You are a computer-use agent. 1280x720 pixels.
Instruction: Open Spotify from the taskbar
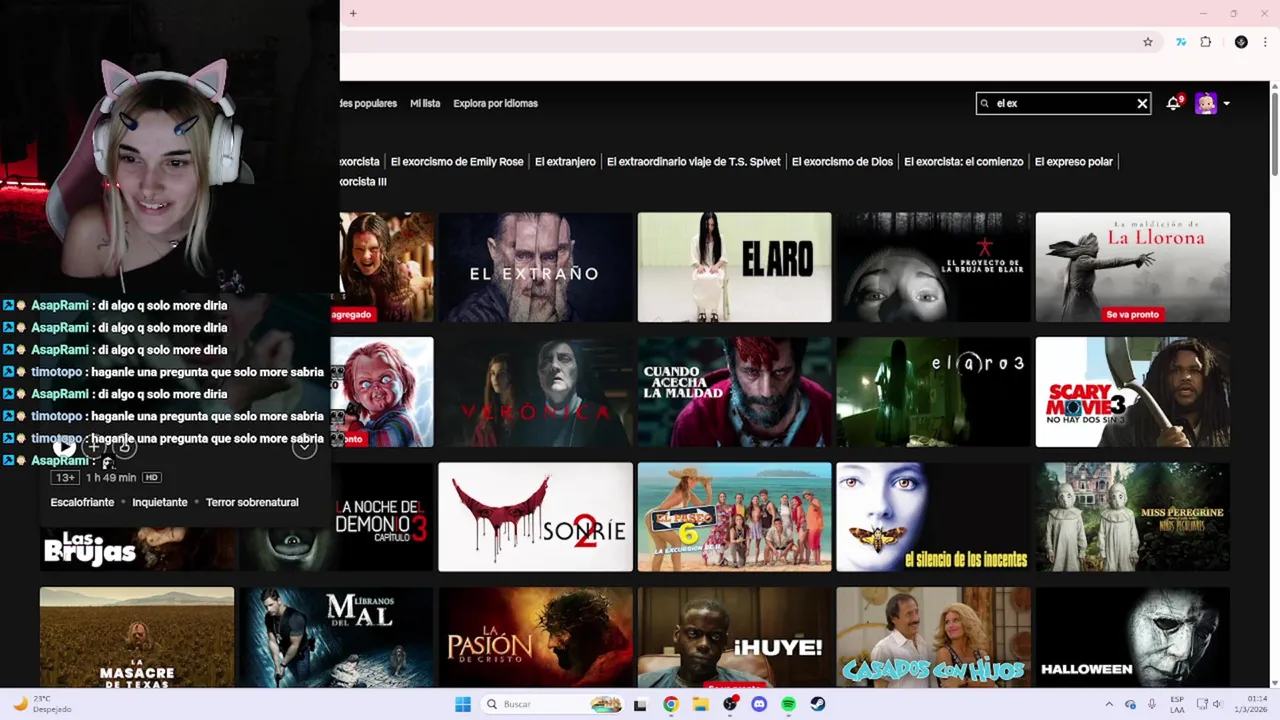[x=788, y=704]
